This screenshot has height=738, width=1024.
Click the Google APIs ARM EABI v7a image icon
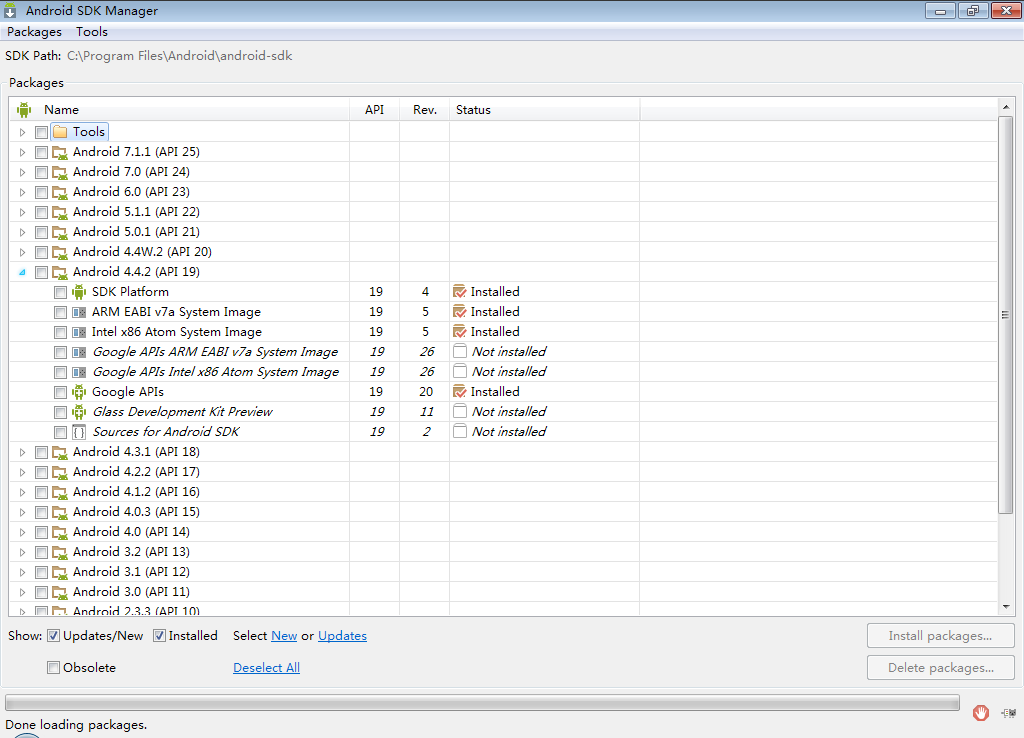click(79, 353)
